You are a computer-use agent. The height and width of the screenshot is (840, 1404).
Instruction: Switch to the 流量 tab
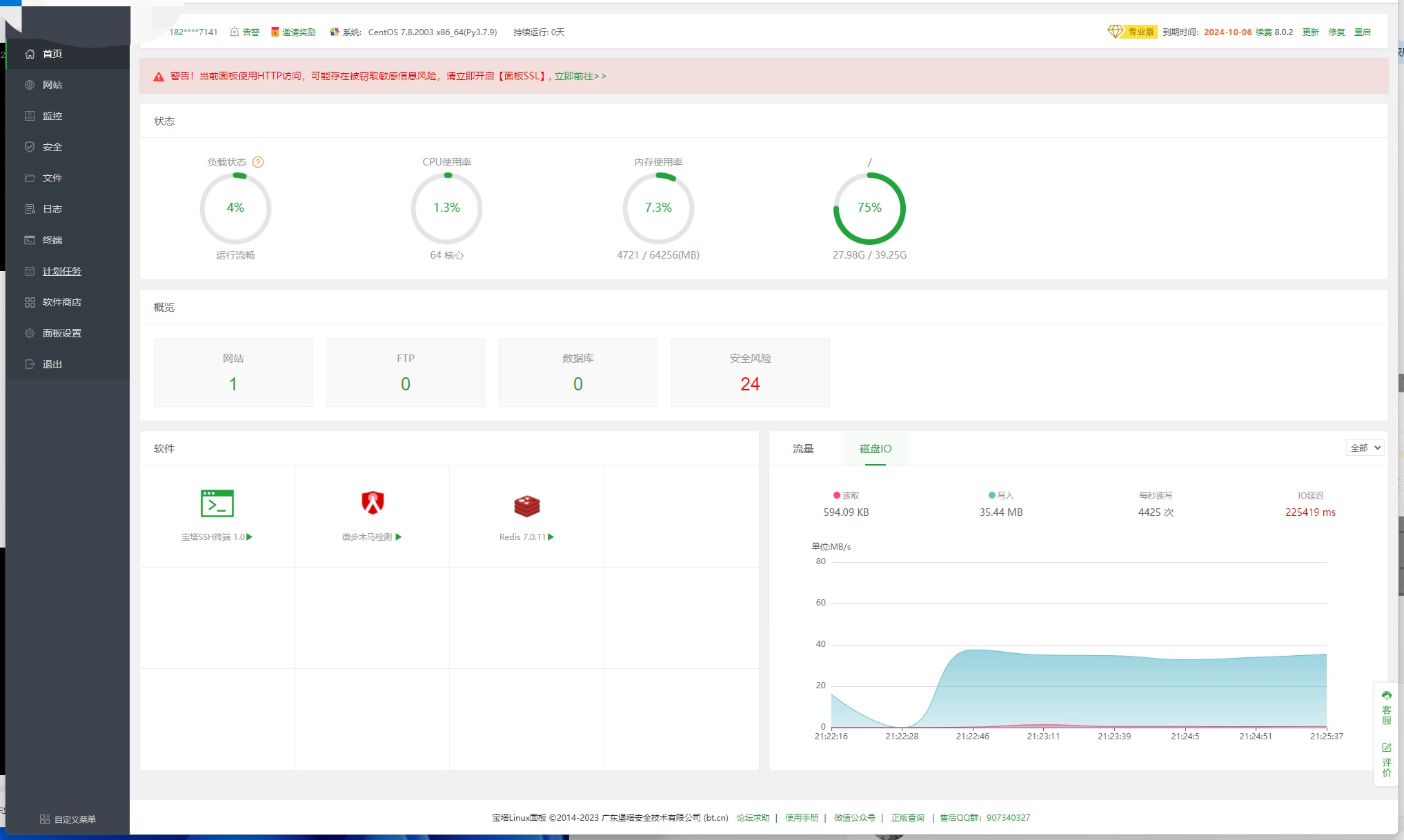[804, 449]
